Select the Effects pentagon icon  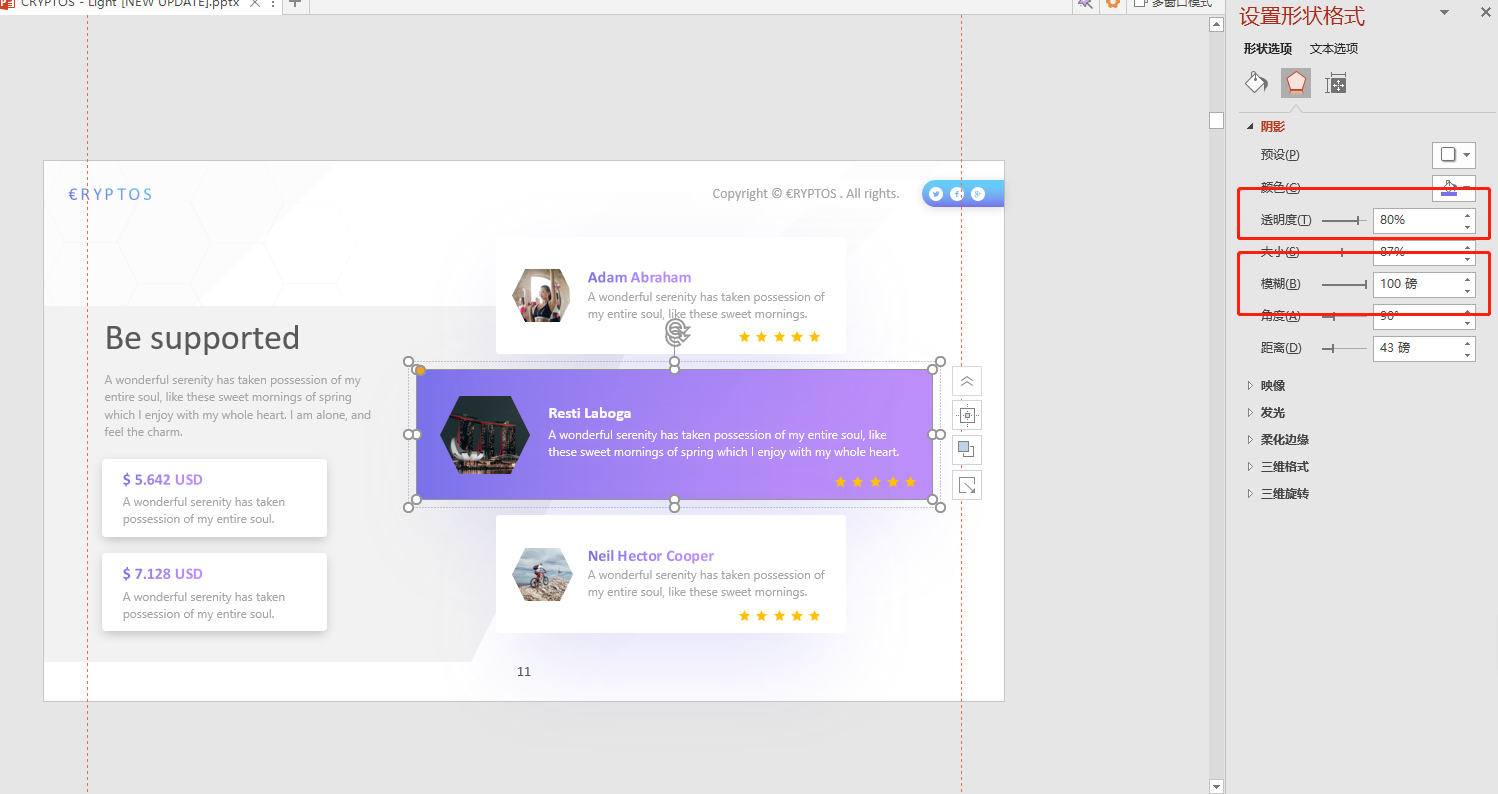coord(1296,83)
